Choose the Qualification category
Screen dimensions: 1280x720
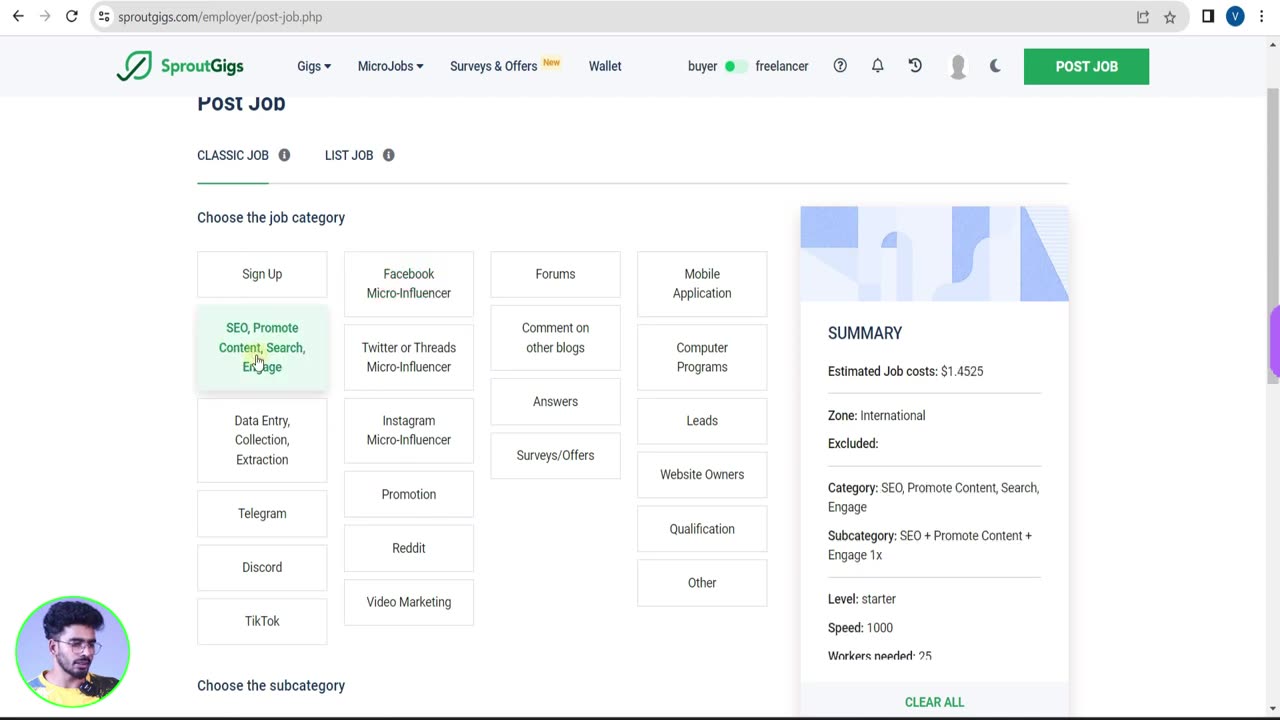click(x=702, y=529)
